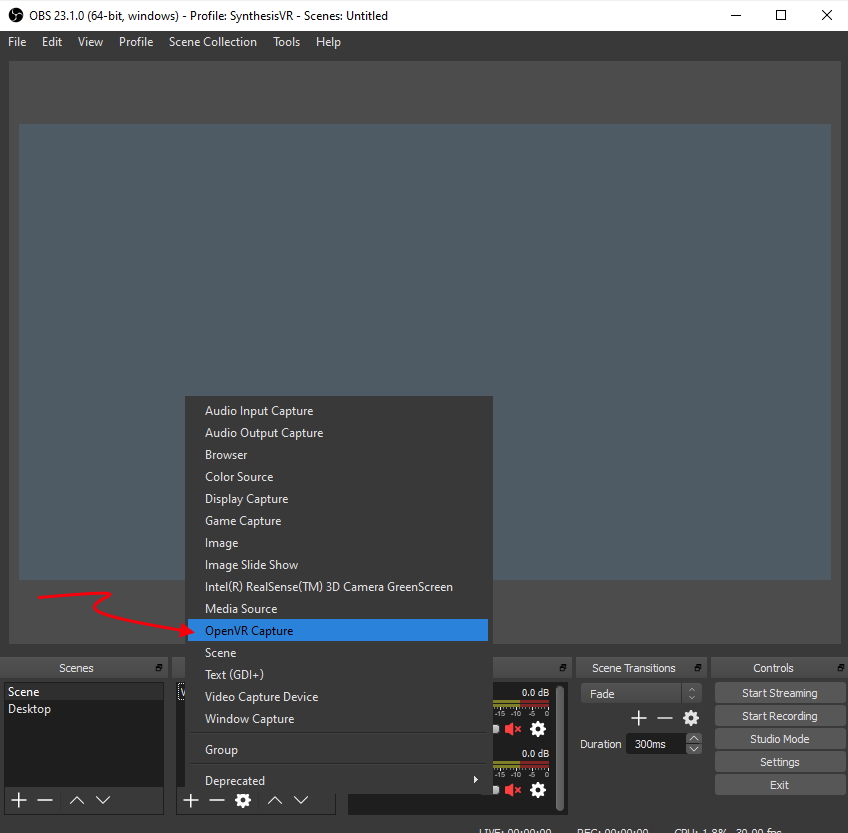This screenshot has height=833, width=848.
Task: Add a Media Source from the menu
Action: pyautogui.click(x=338, y=609)
